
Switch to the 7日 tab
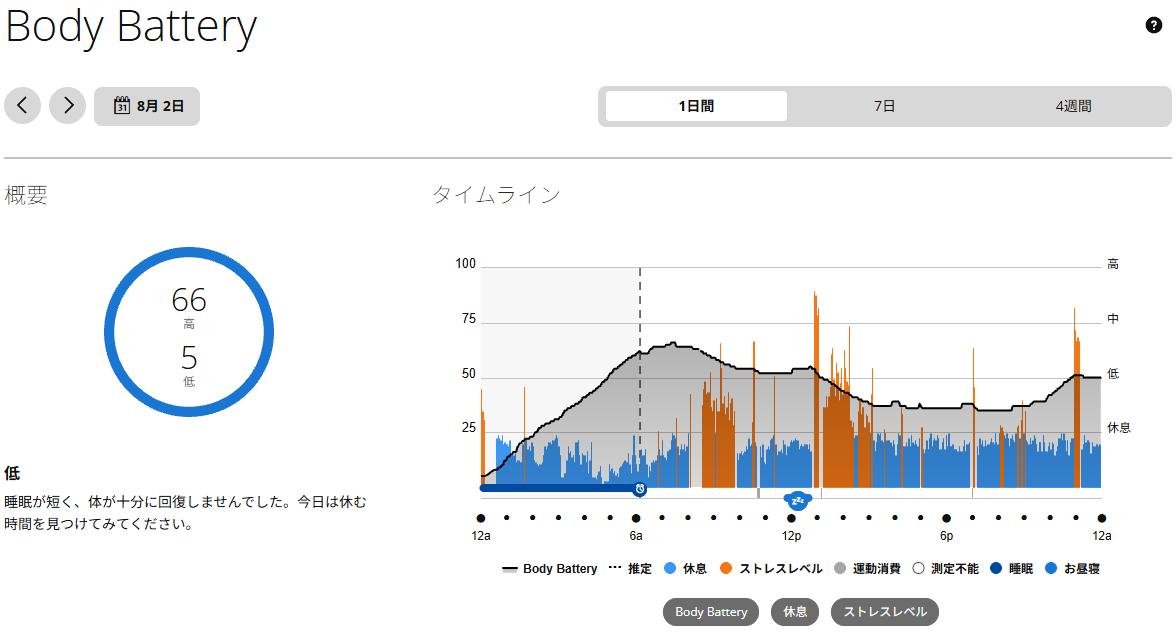click(x=885, y=106)
